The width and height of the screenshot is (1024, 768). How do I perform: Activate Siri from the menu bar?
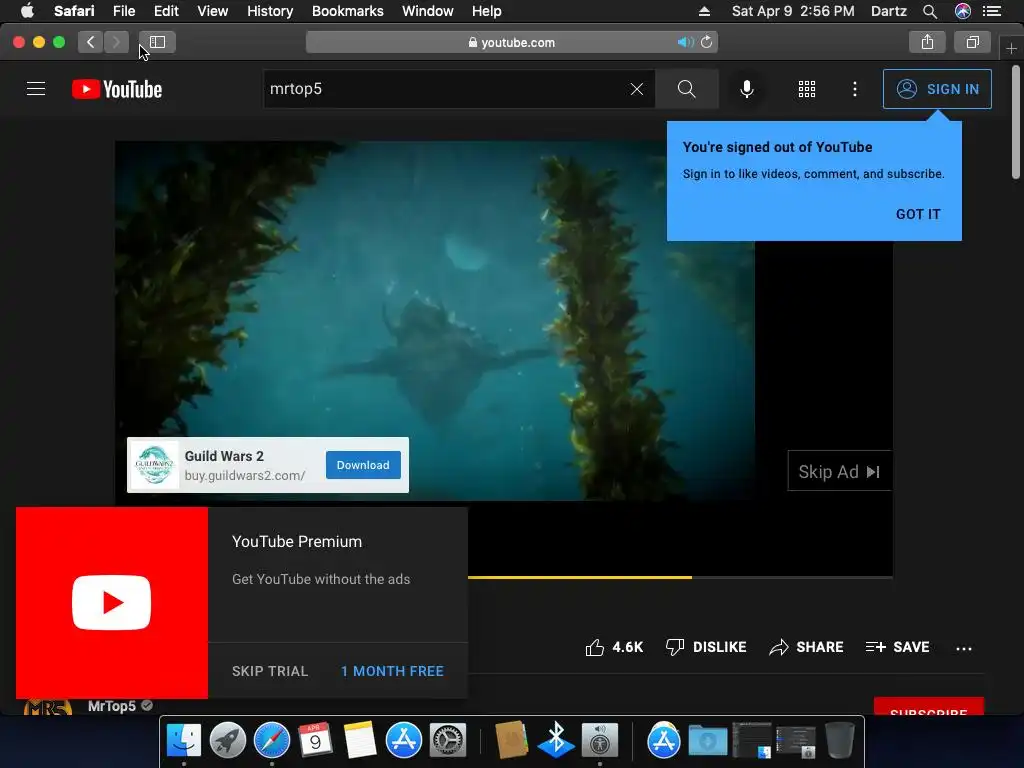(x=963, y=11)
